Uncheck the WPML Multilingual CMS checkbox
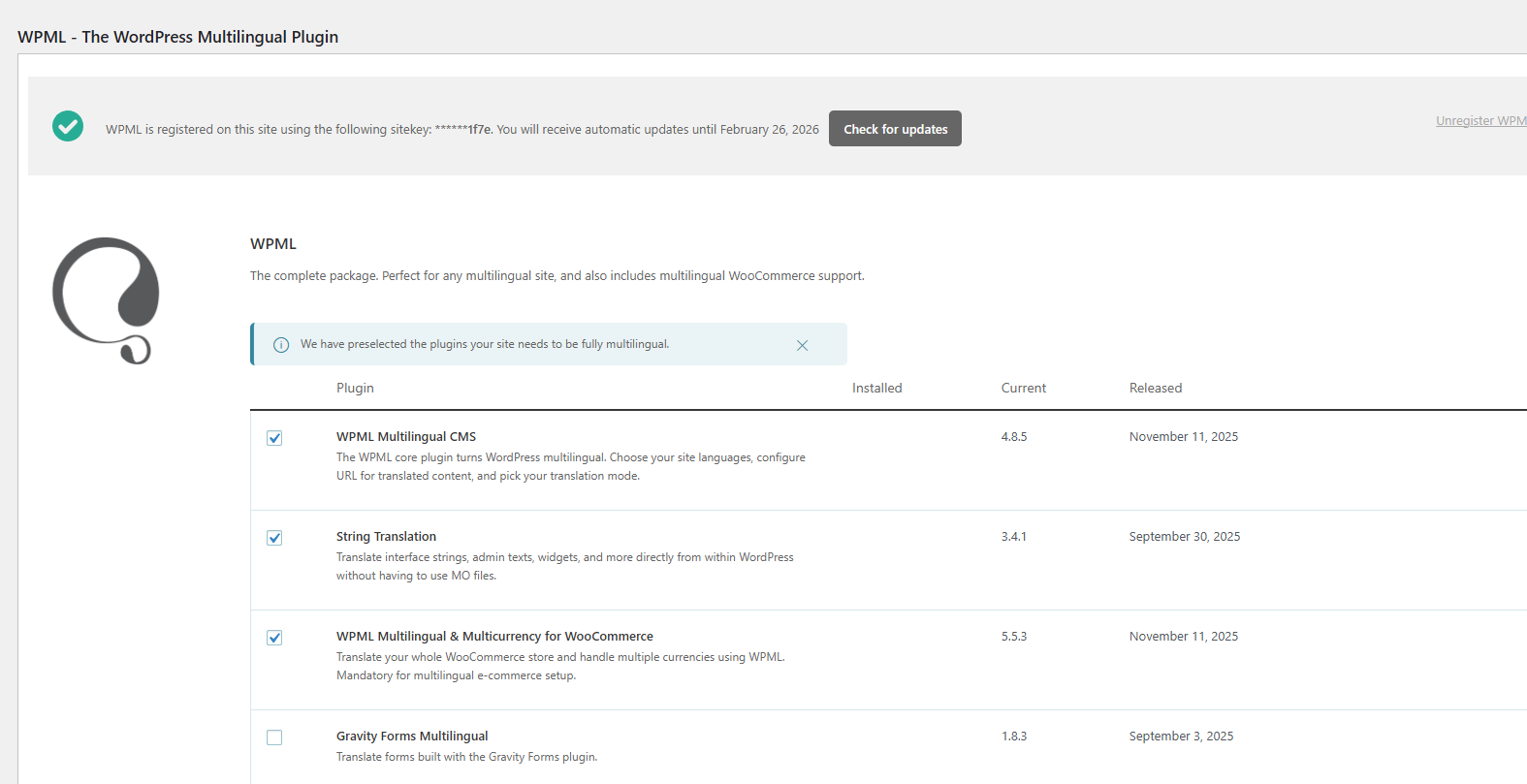 point(274,438)
